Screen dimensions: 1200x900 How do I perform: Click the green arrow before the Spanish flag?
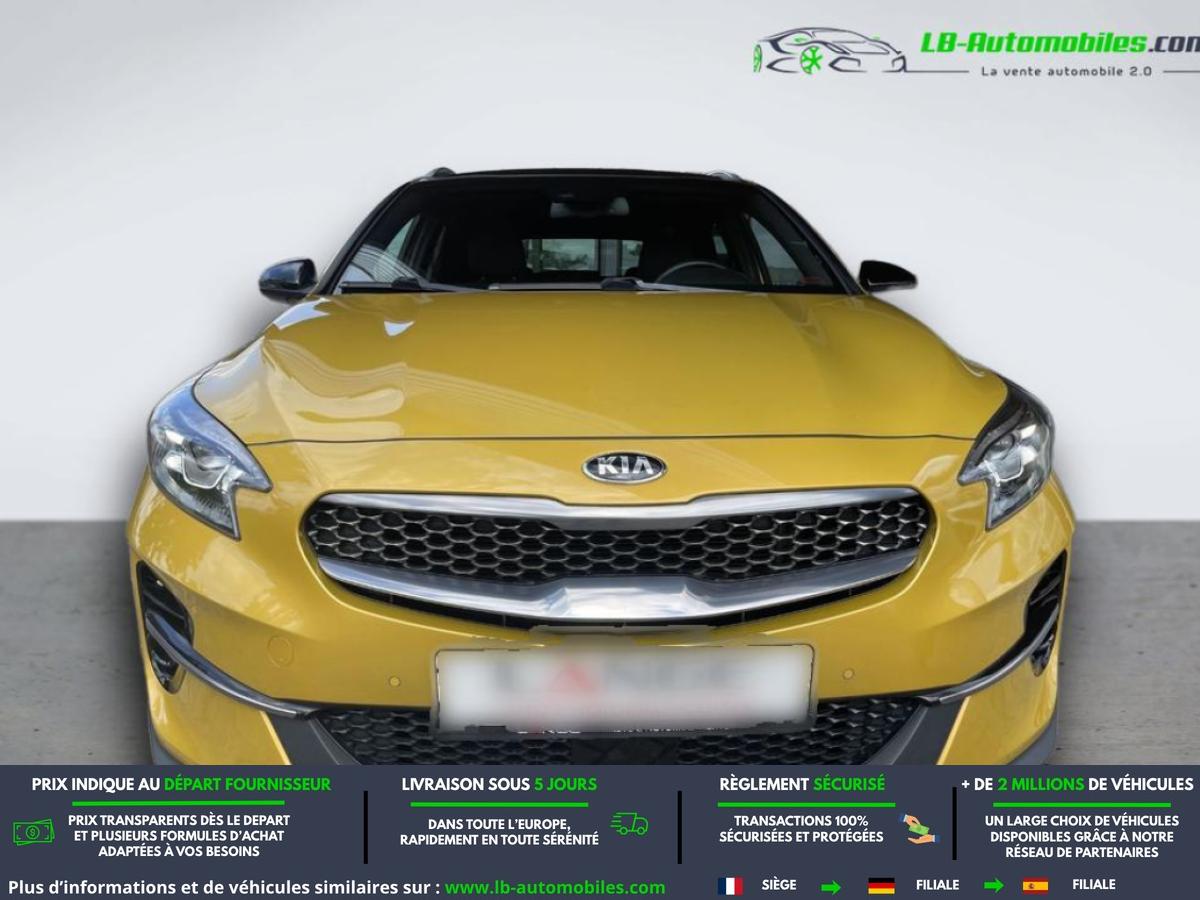[x=993, y=886]
